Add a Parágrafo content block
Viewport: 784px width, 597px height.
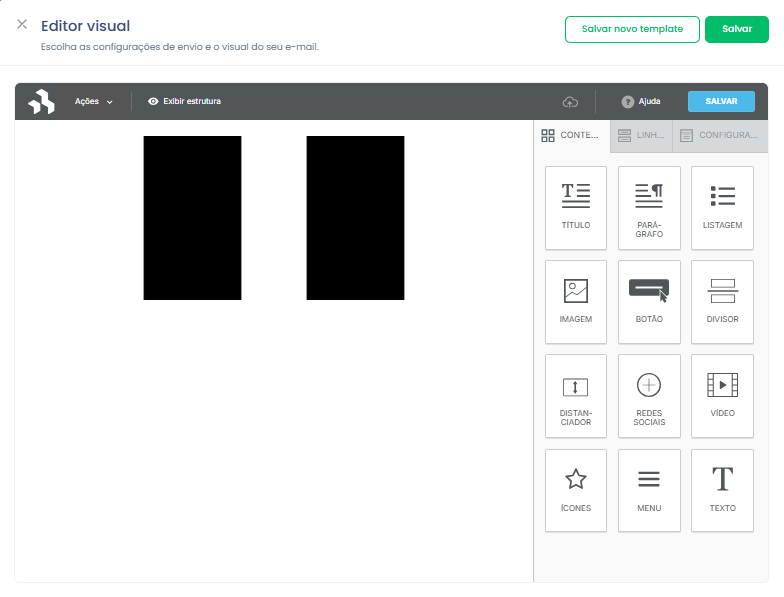(649, 208)
